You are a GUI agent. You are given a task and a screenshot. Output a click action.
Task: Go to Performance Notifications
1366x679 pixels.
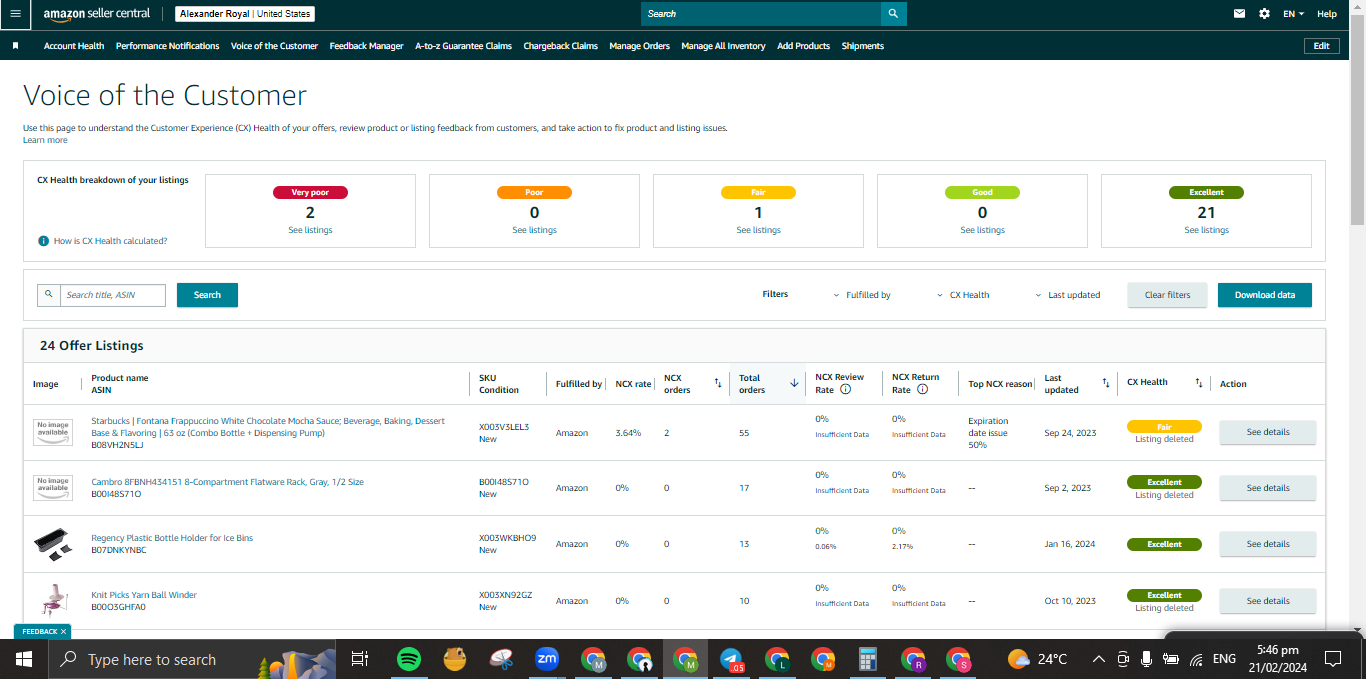(167, 46)
